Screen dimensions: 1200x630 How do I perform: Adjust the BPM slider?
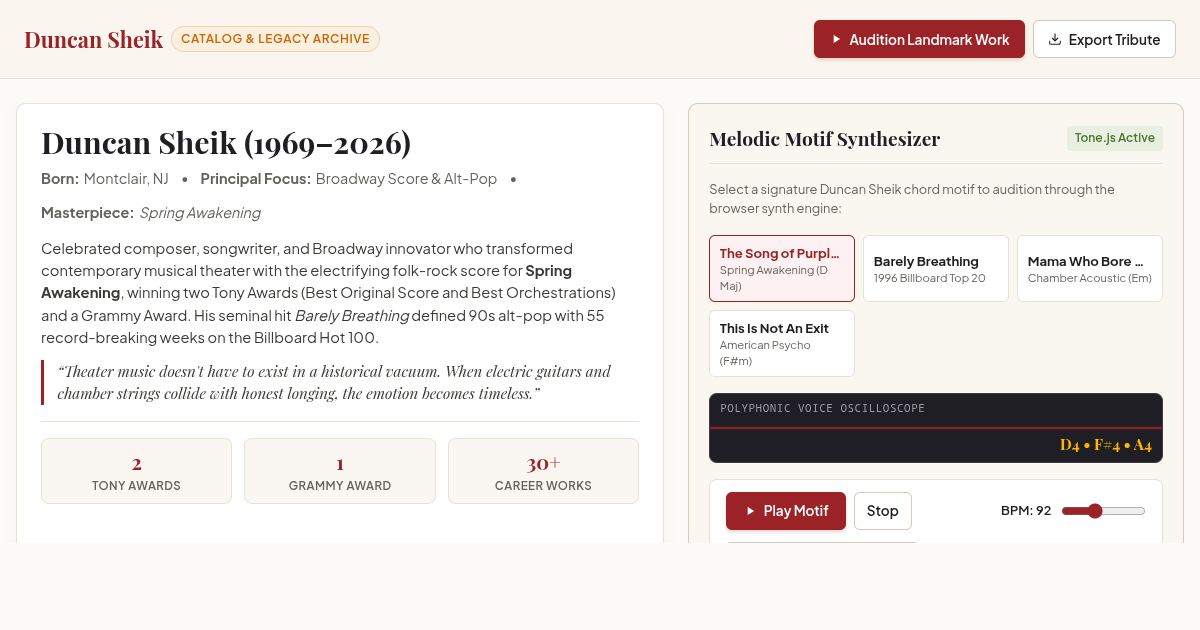coord(1104,511)
